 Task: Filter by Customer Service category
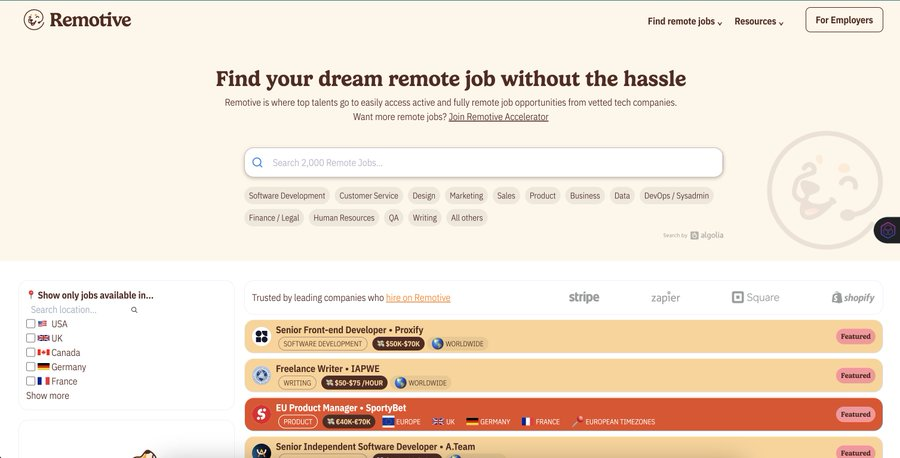(x=368, y=196)
